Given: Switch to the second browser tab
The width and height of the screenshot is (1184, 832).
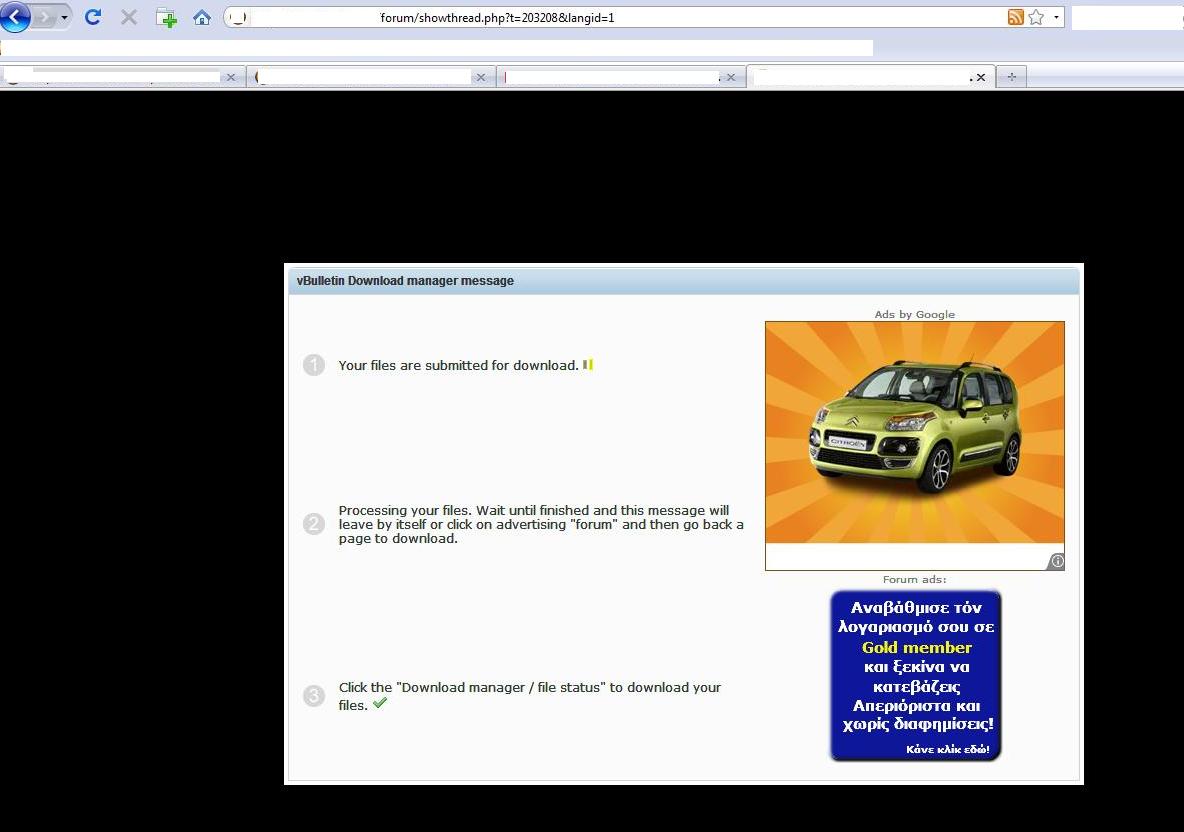Looking at the screenshot, I should tap(365, 77).
